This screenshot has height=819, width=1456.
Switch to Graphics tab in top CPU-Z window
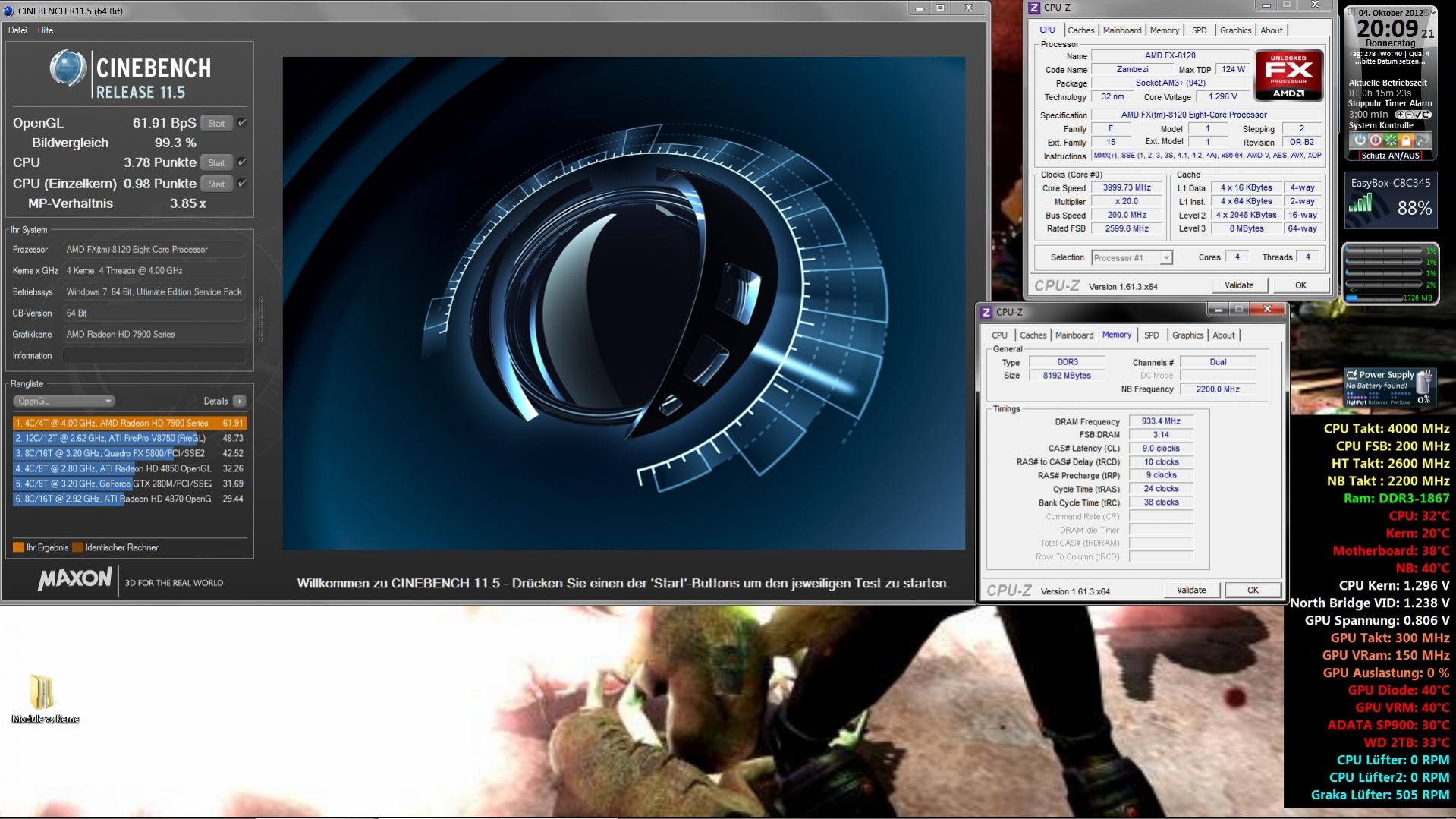point(1235,30)
